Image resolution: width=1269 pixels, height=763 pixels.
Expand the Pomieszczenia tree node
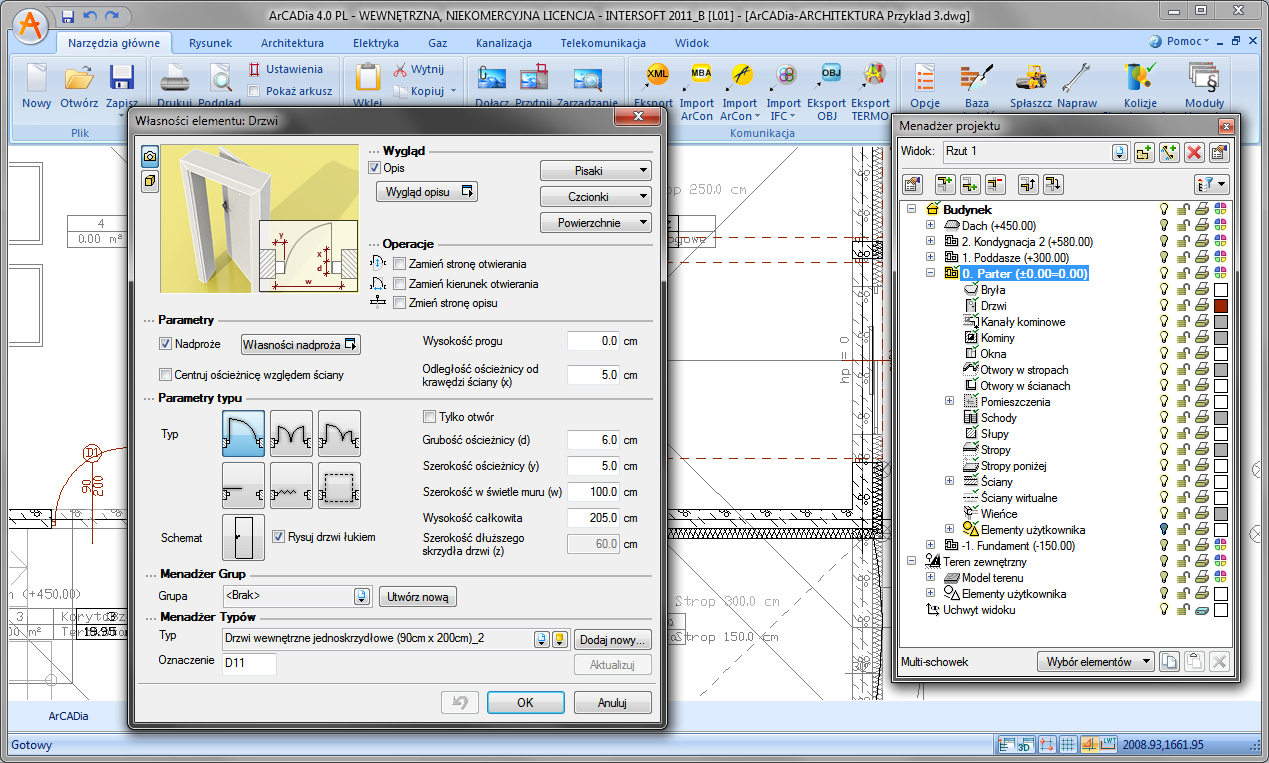pos(950,402)
